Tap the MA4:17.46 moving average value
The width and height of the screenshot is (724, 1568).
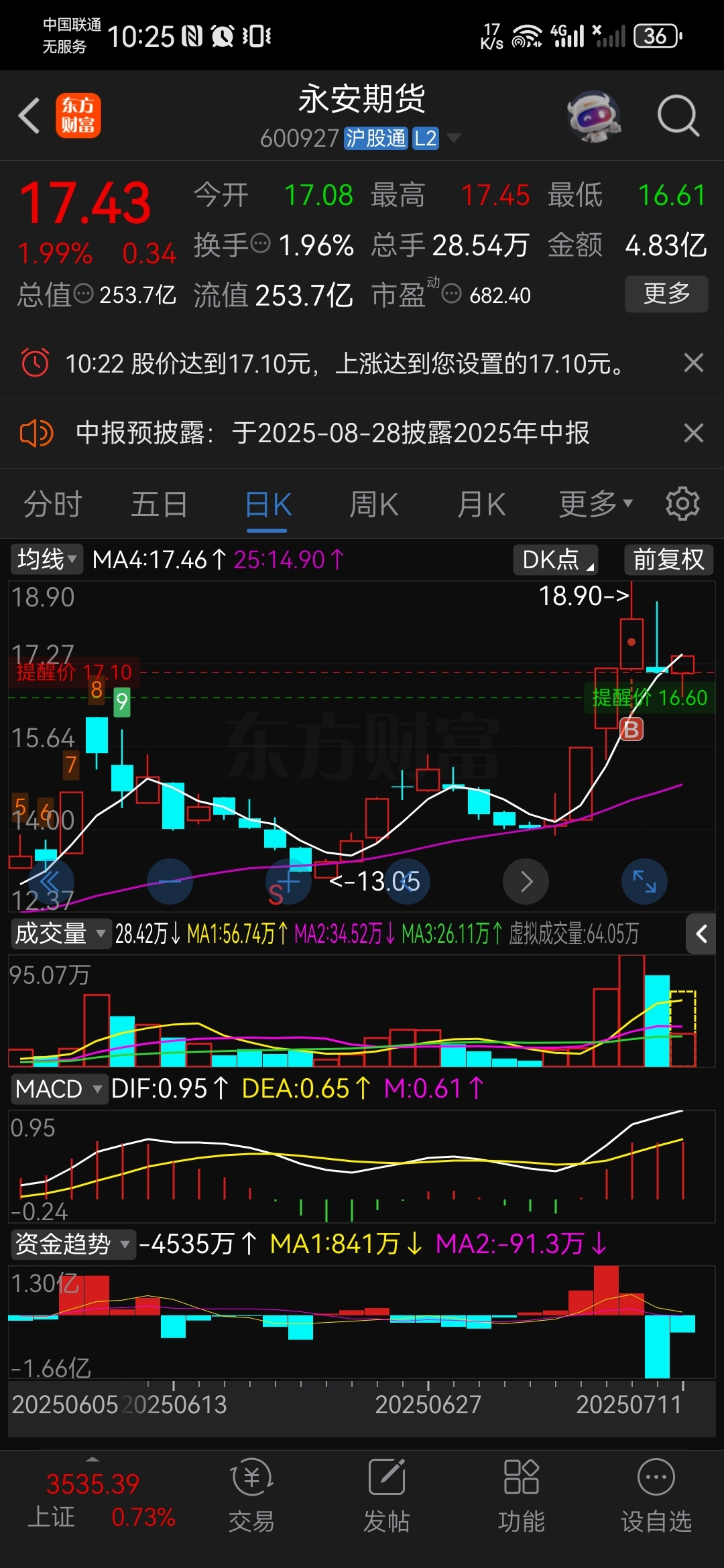(160, 560)
